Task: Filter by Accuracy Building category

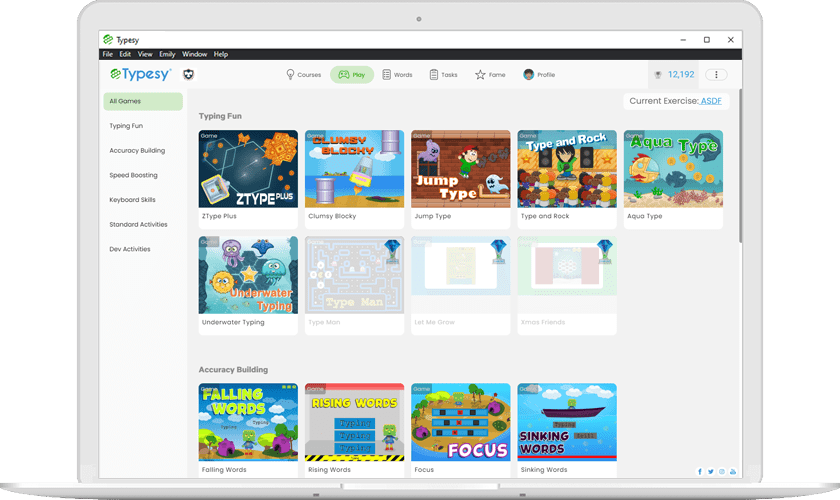Action: point(137,151)
